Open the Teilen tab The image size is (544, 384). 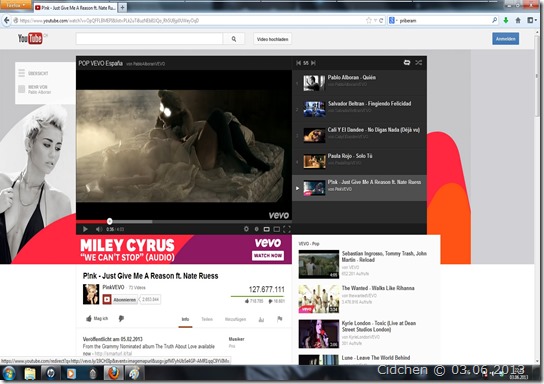coord(207,319)
